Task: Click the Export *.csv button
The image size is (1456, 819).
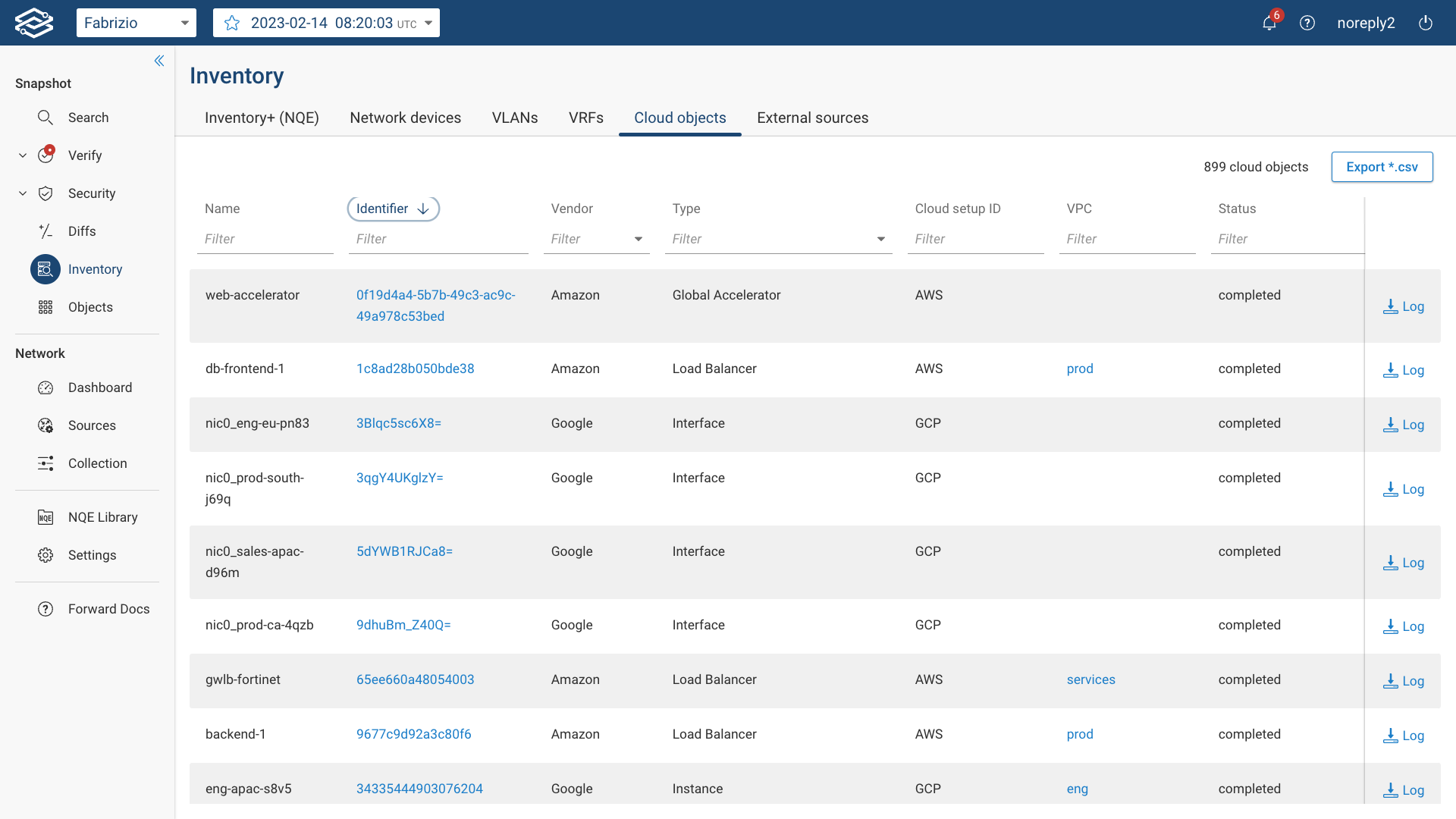Action: click(x=1382, y=167)
